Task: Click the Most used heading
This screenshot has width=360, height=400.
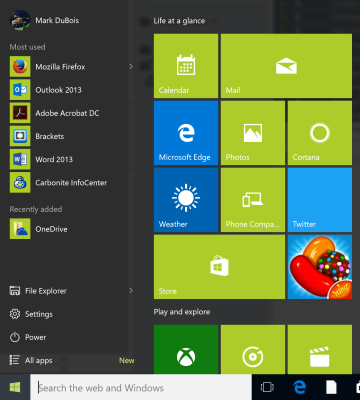Action: pos(27,47)
